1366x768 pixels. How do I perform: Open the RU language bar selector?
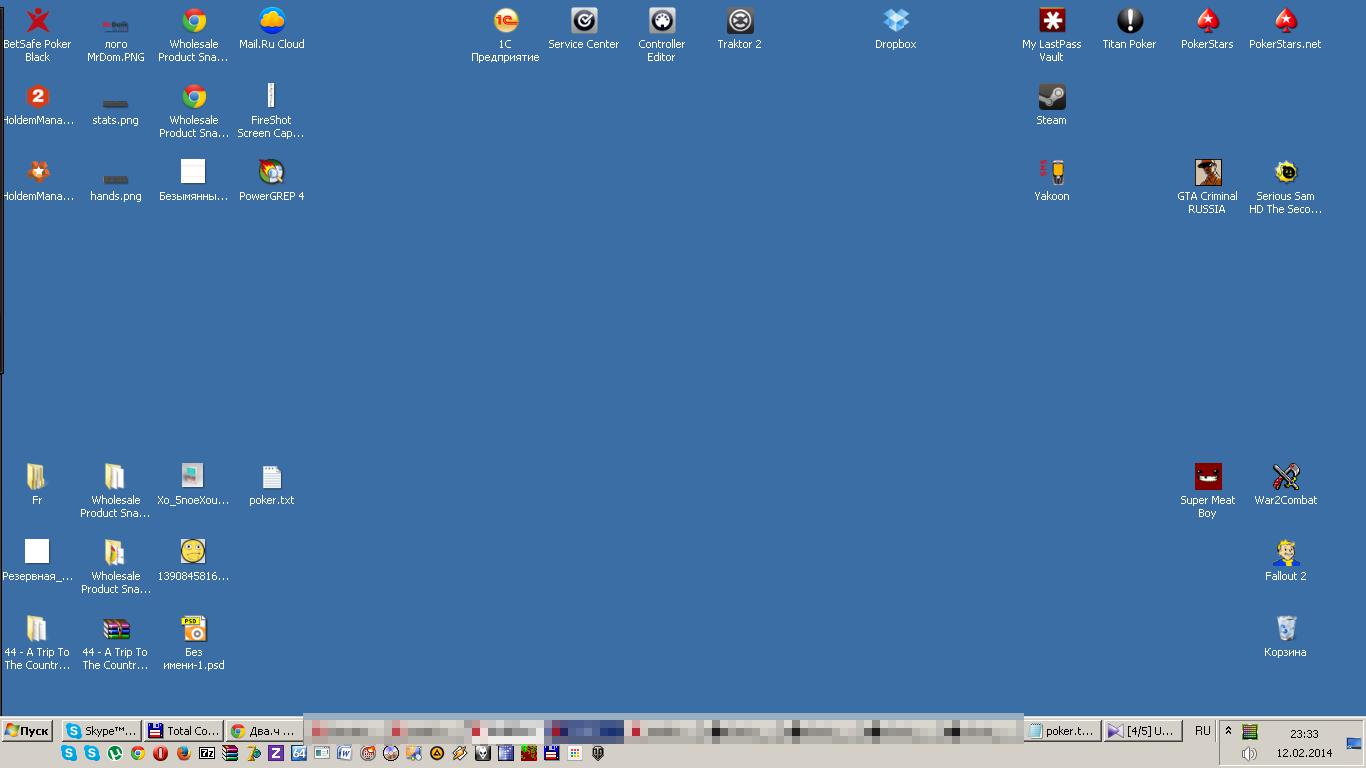click(1203, 731)
